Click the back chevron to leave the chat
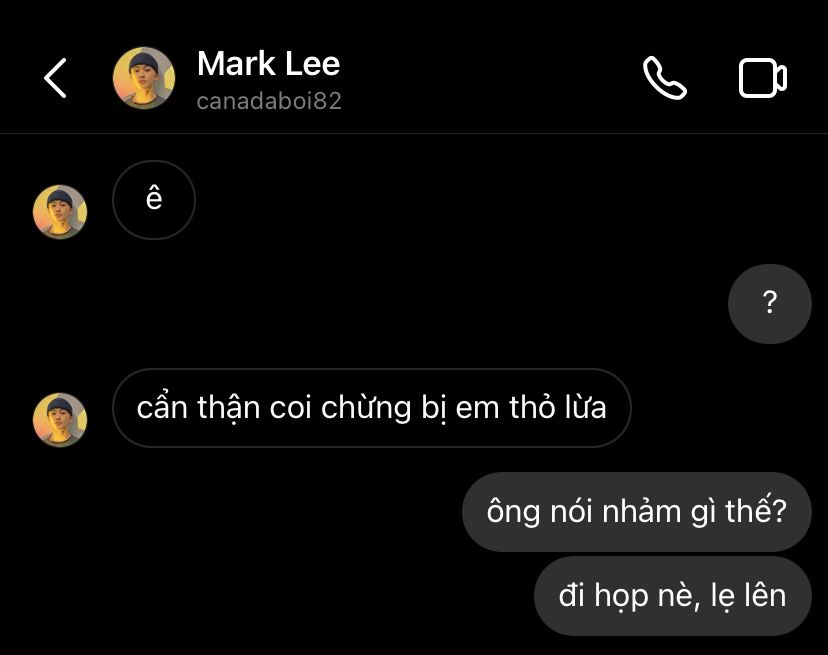This screenshot has height=655, width=828. [55, 78]
